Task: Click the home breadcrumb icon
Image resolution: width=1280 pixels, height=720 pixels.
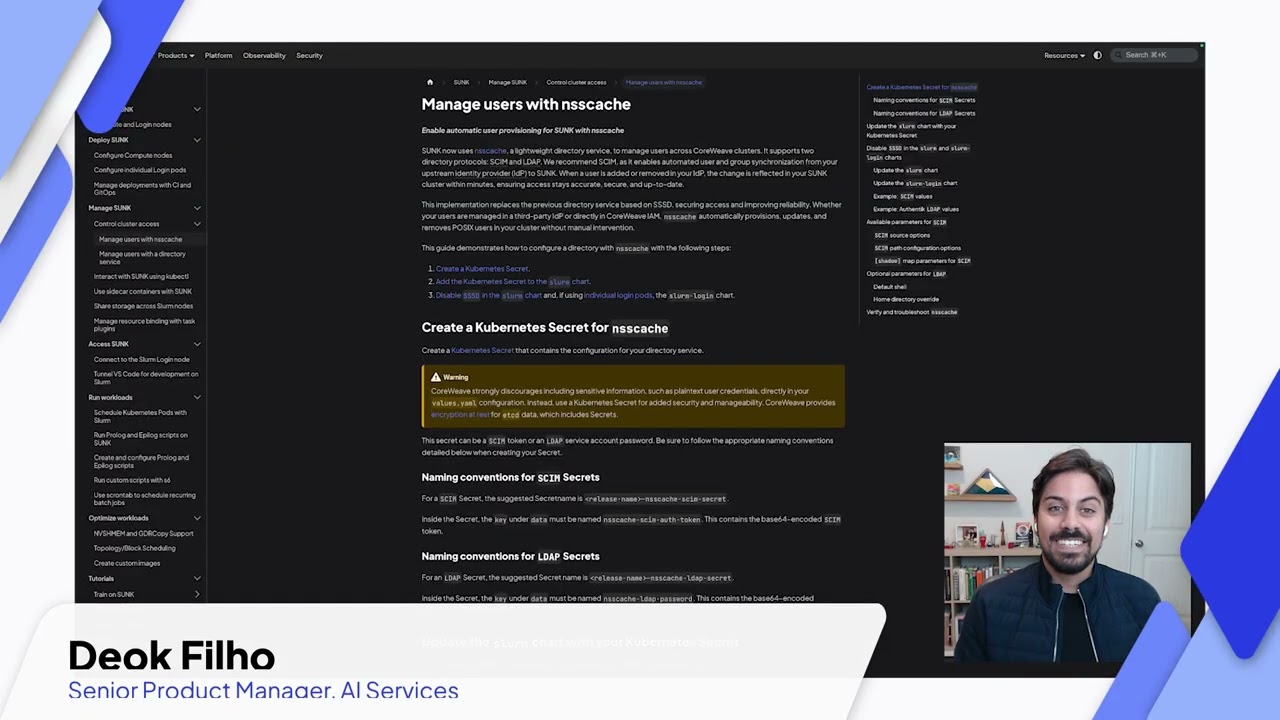Action: pos(430,82)
